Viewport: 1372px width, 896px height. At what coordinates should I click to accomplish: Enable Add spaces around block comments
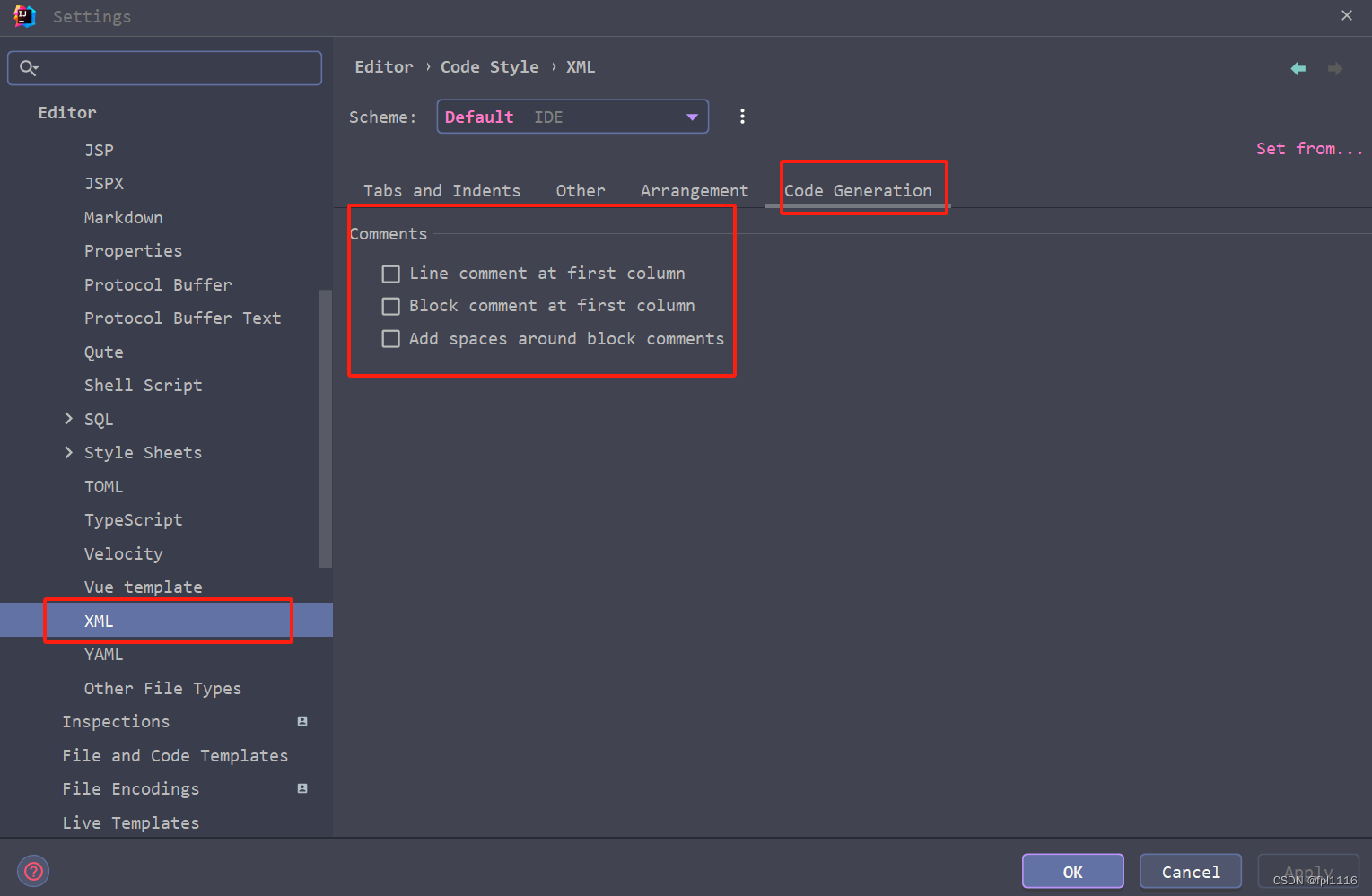[390, 339]
